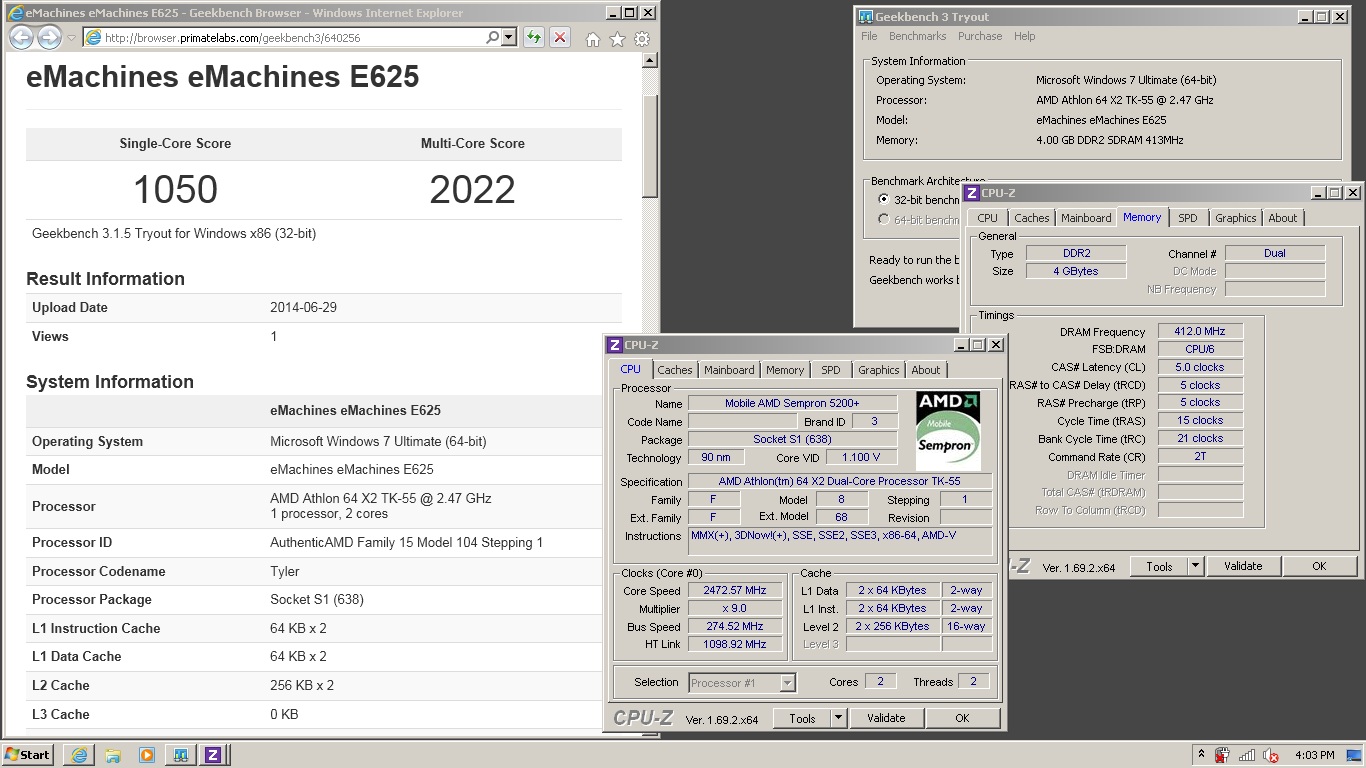This screenshot has height=768, width=1366.
Task: Open Windows Explorer folder from taskbar
Action: (113, 755)
